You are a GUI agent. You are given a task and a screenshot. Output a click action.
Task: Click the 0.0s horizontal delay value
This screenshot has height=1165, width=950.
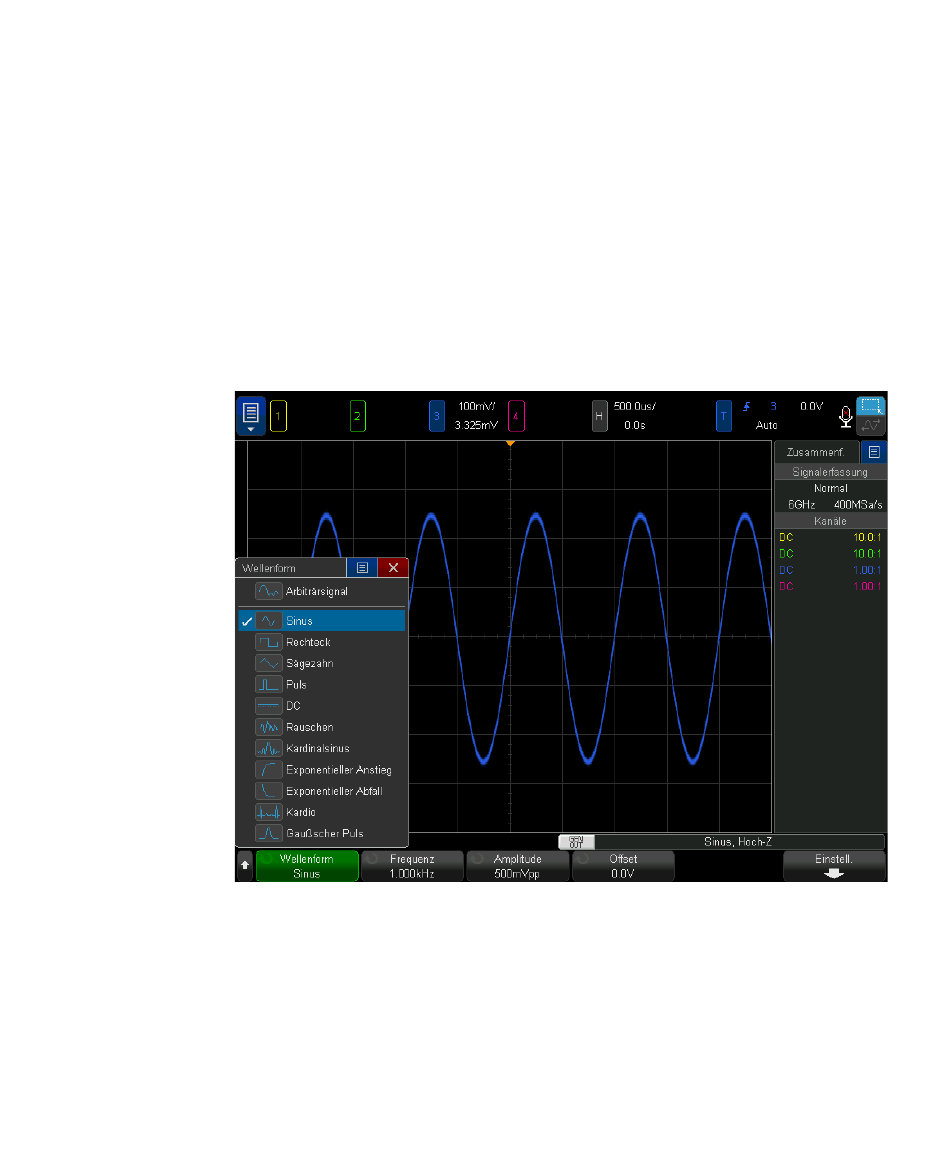[x=634, y=426]
